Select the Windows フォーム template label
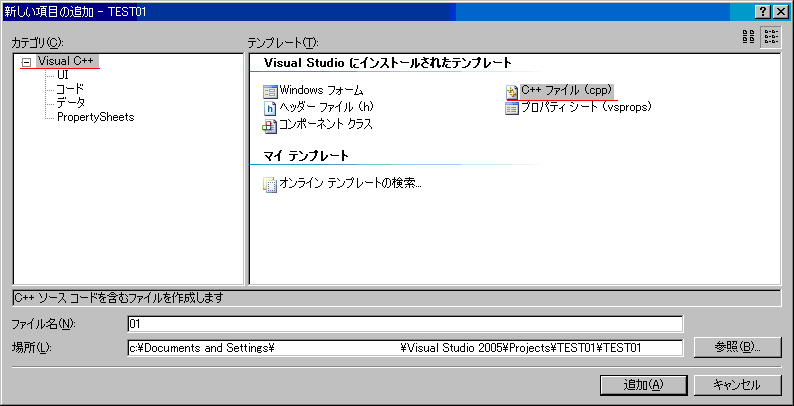The width and height of the screenshot is (794, 406). [x=321, y=91]
